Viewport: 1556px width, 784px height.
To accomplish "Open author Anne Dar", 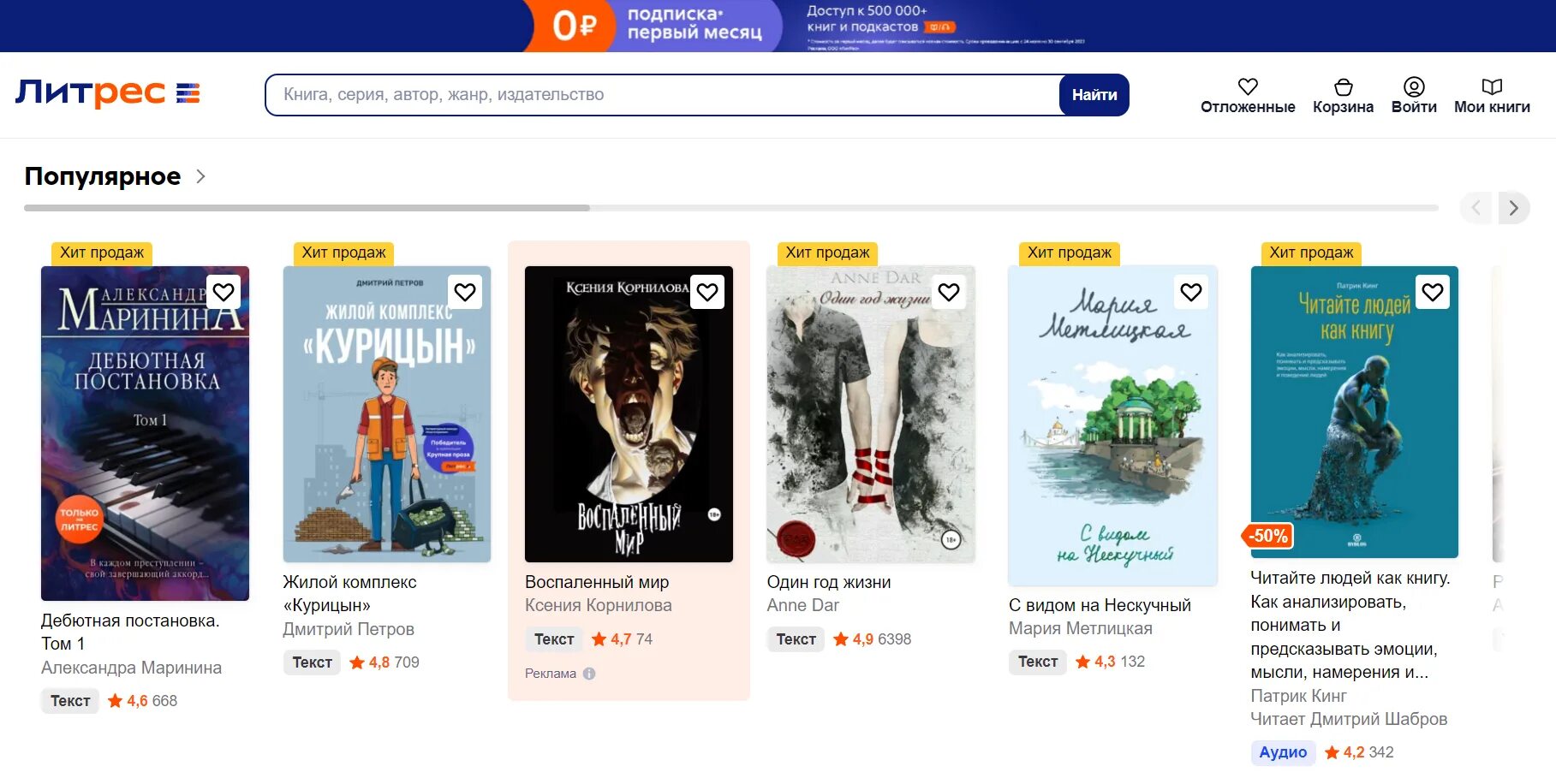I will pos(803,605).
